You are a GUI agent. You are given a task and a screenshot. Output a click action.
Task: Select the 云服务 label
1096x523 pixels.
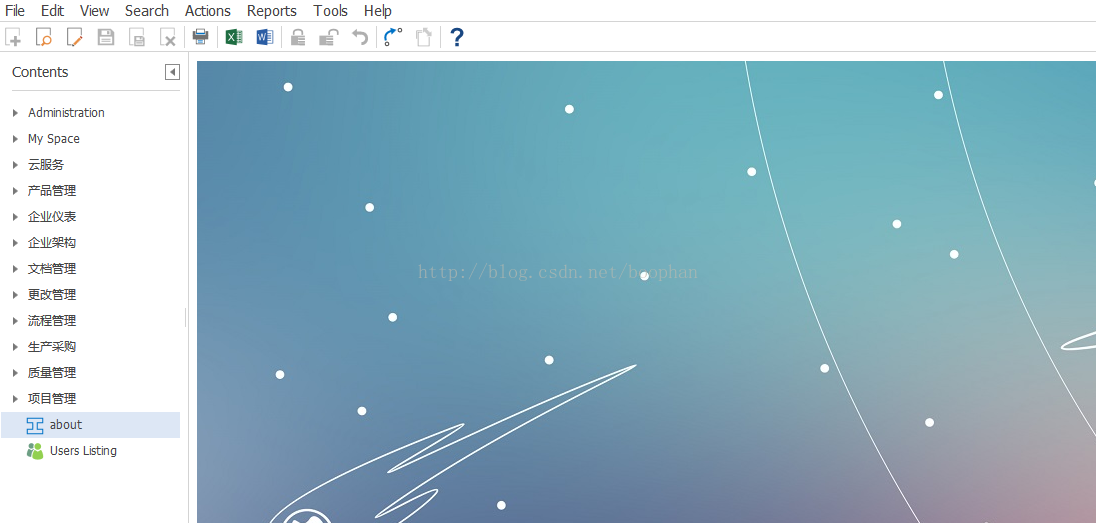coord(46,165)
